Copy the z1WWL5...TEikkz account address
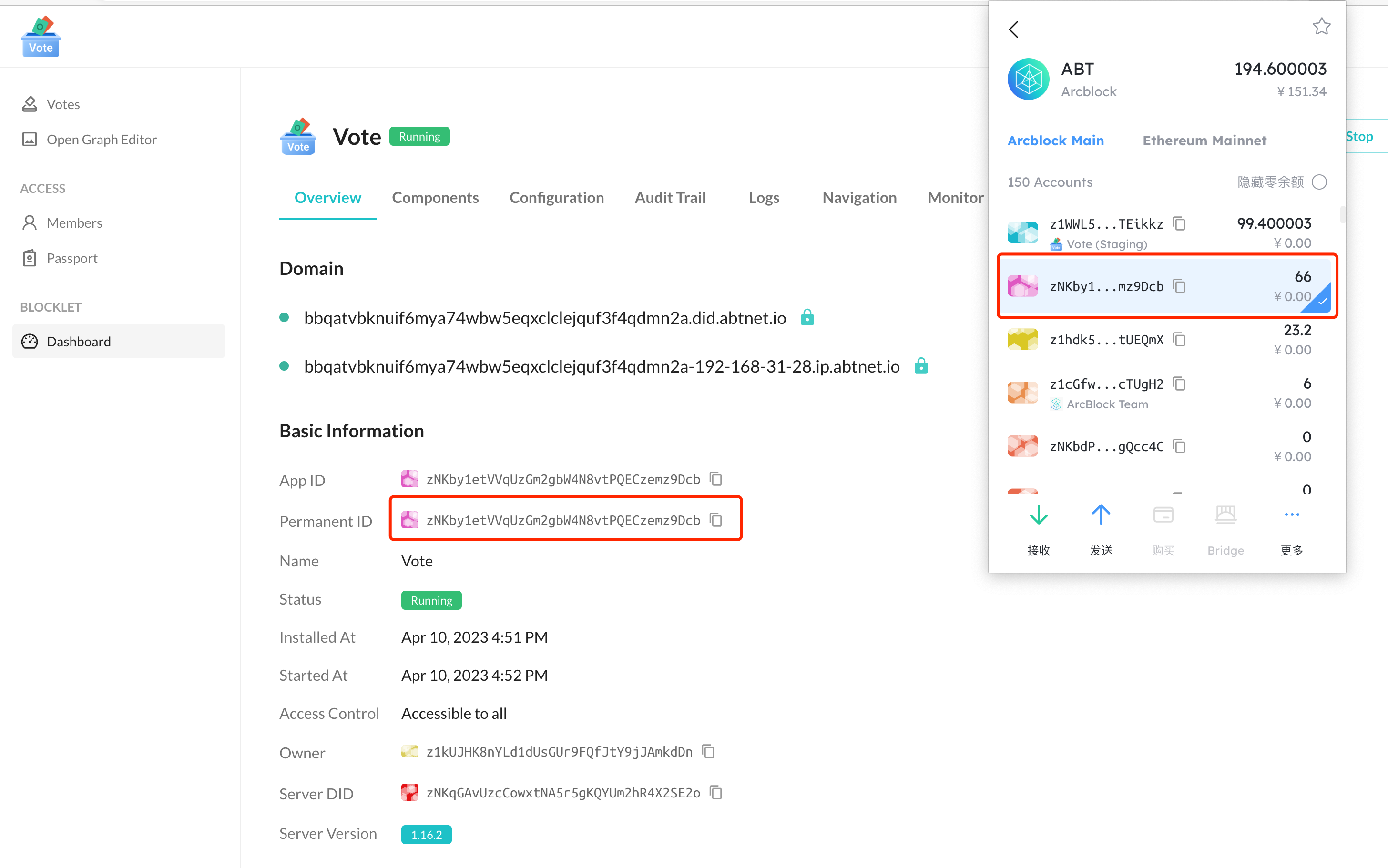Image resolution: width=1388 pixels, height=868 pixels. tap(1179, 223)
